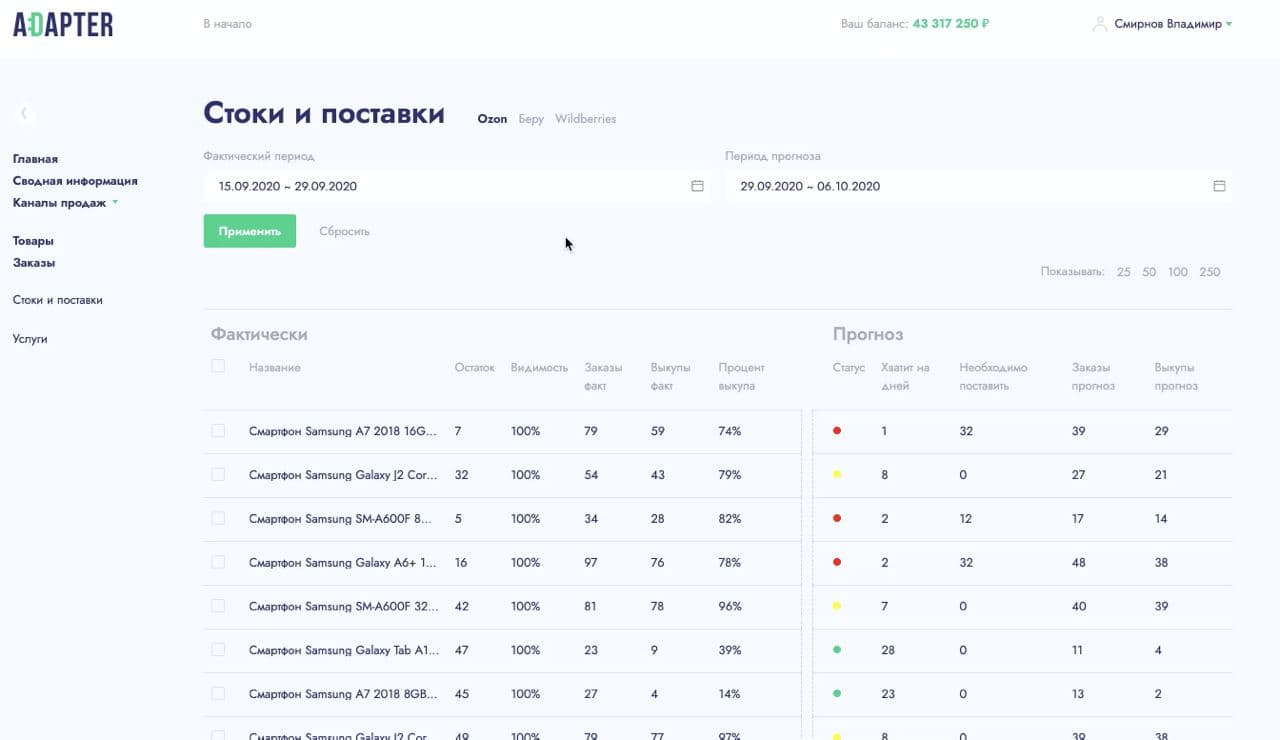Switch to the Wildberries tab

click(x=585, y=119)
